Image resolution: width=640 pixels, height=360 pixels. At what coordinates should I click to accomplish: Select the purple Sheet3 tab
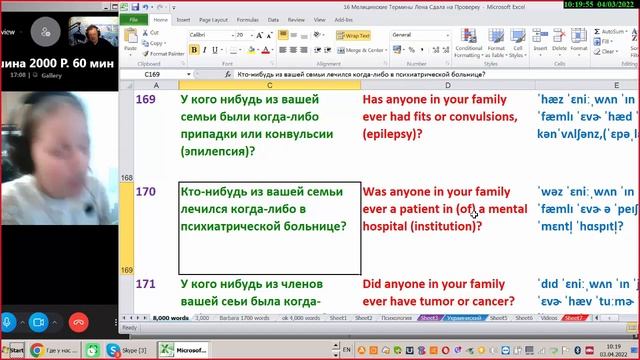(x=429, y=318)
